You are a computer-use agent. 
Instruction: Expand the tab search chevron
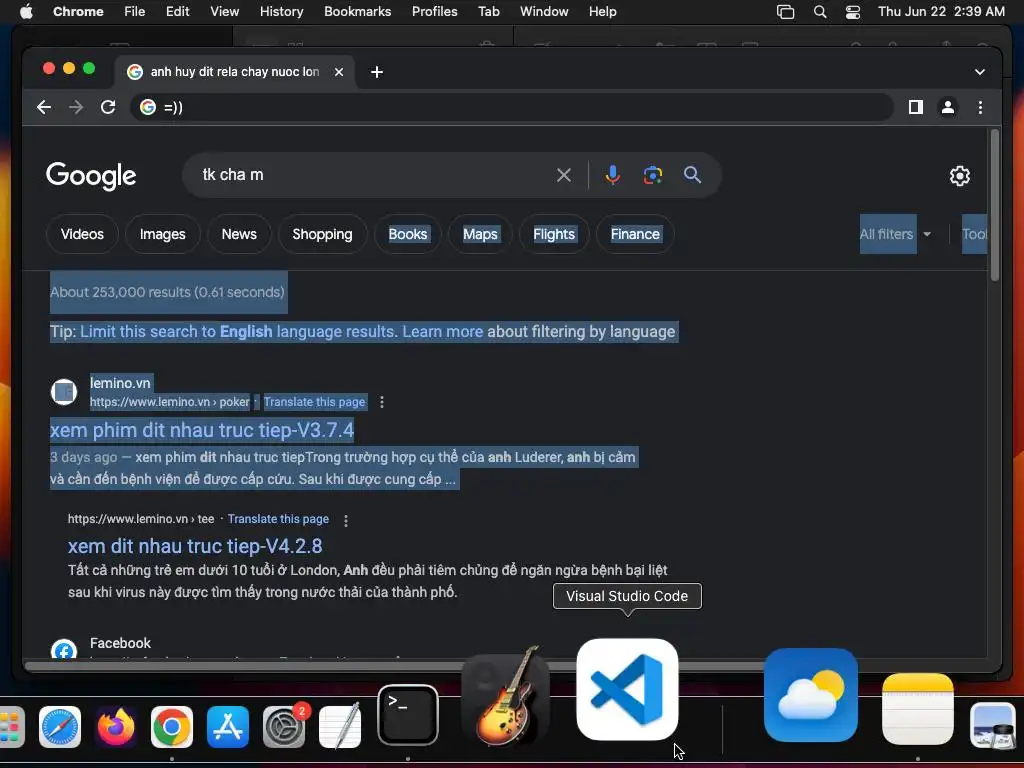point(980,72)
